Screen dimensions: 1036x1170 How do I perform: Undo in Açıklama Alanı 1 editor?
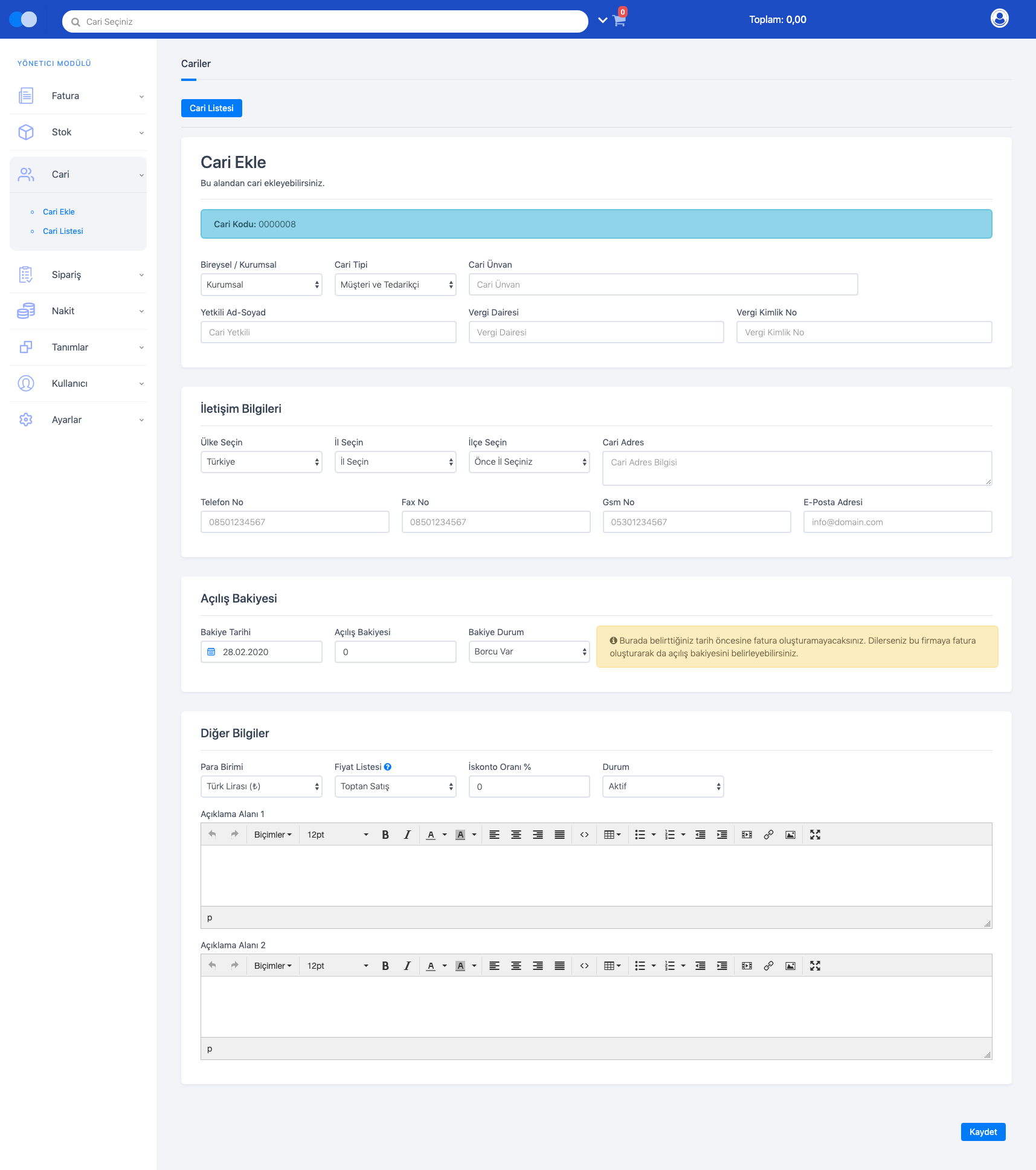tap(212, 834)
